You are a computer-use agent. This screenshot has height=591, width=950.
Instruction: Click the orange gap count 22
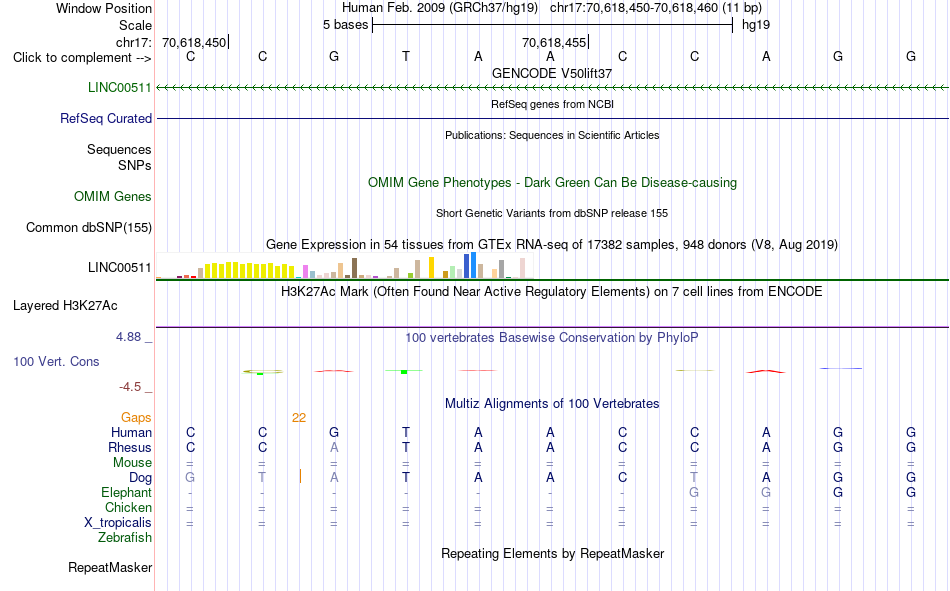click(299, 418)
